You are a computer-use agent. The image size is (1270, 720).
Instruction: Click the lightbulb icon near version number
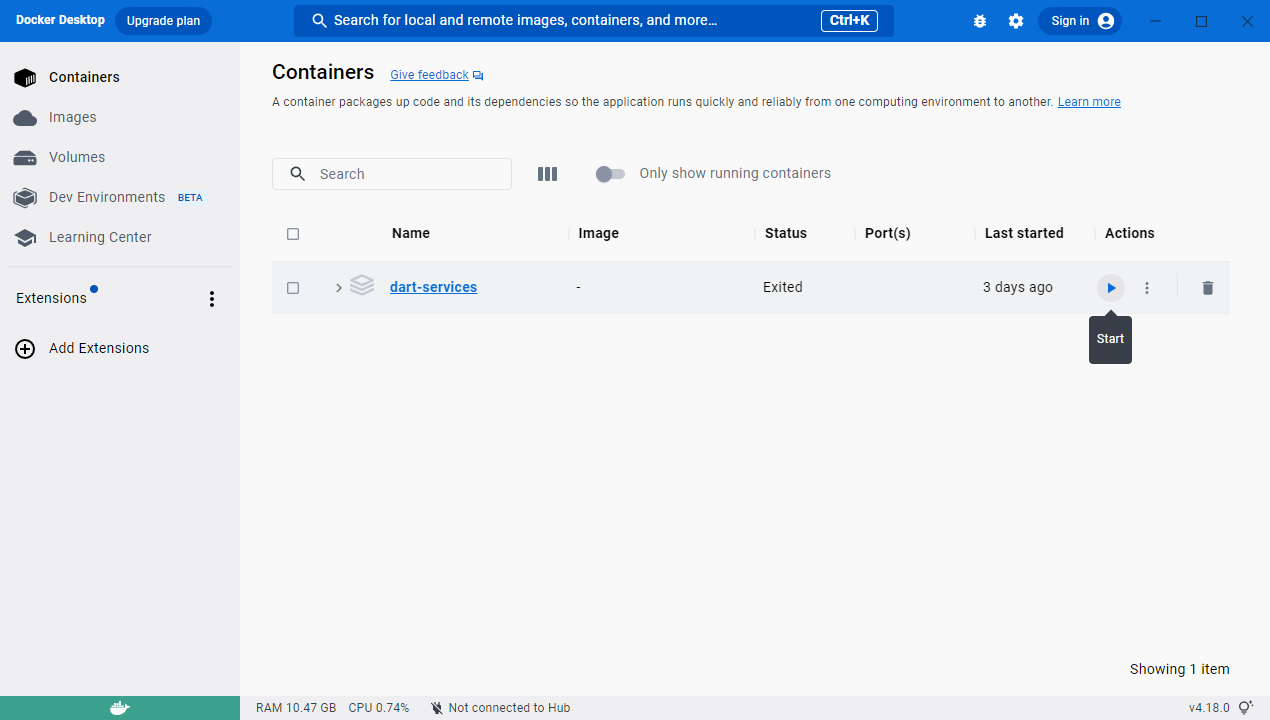1245,708
